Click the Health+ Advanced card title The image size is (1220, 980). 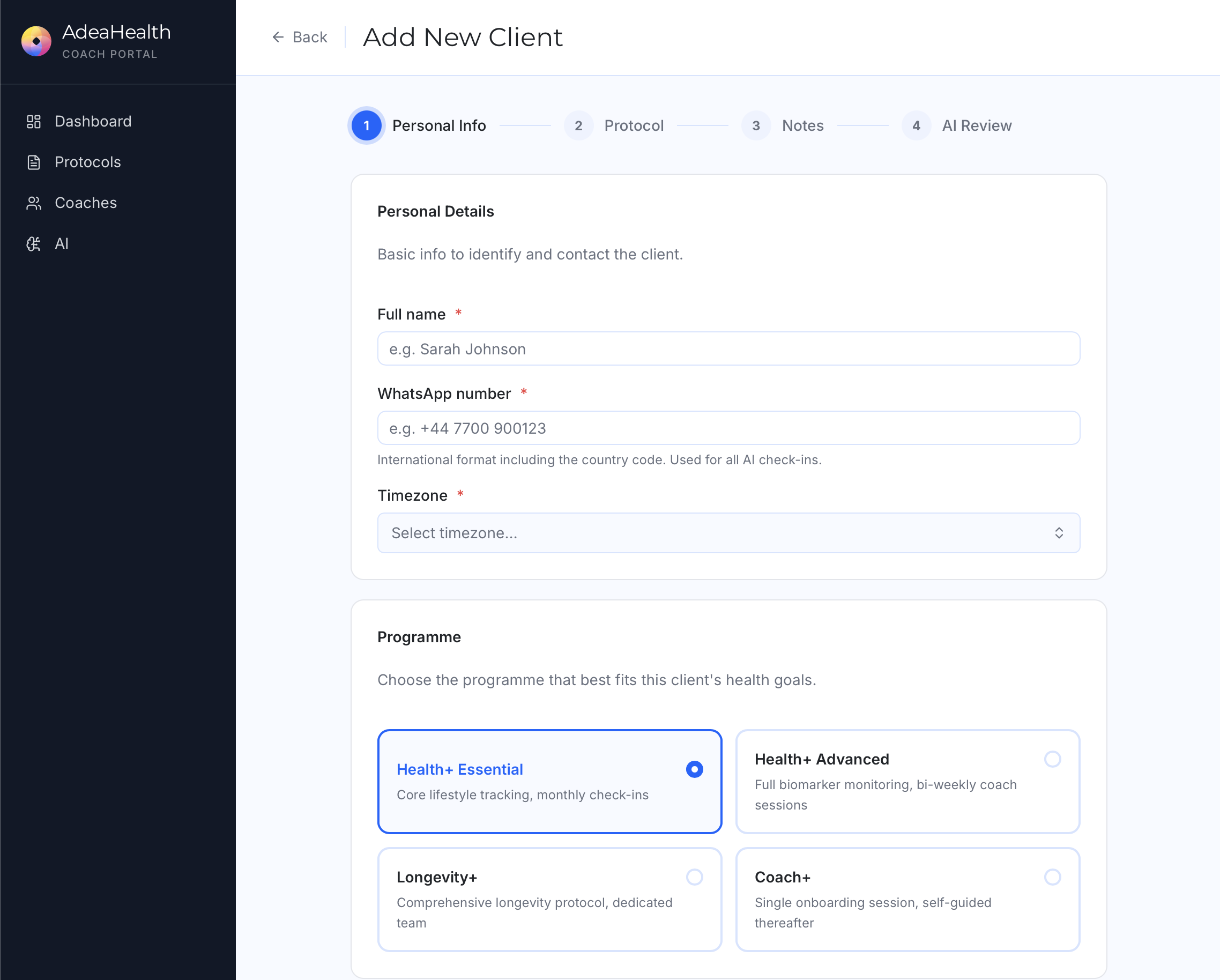[822, 759]
